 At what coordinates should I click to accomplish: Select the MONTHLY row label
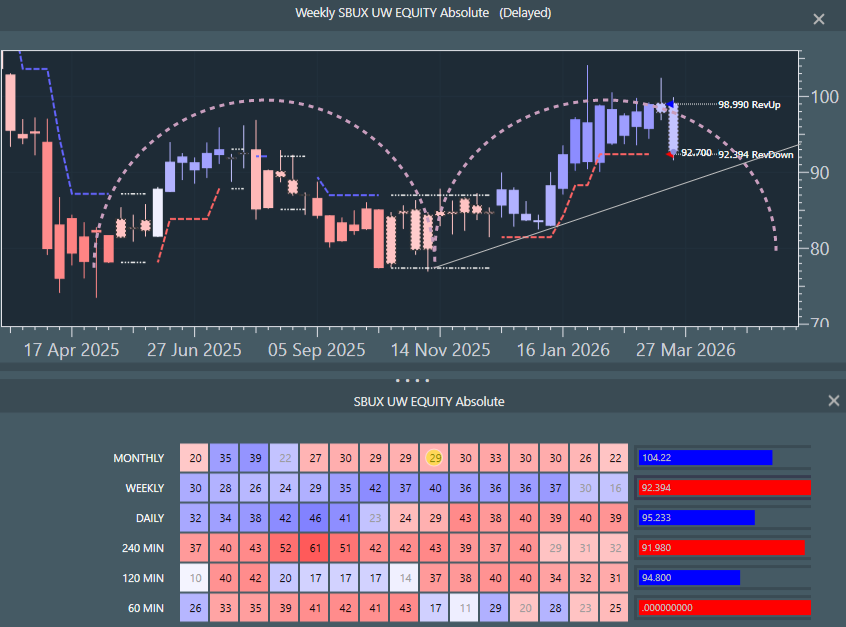point(139,458)
